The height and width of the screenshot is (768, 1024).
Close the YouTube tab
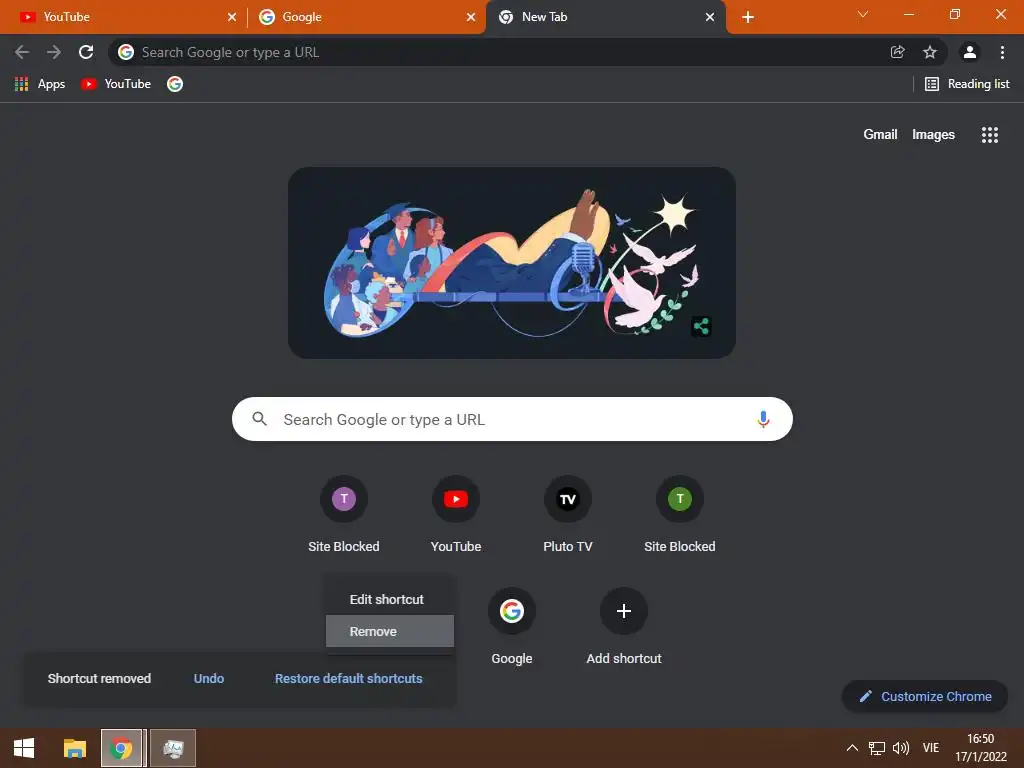pos(232,17)
